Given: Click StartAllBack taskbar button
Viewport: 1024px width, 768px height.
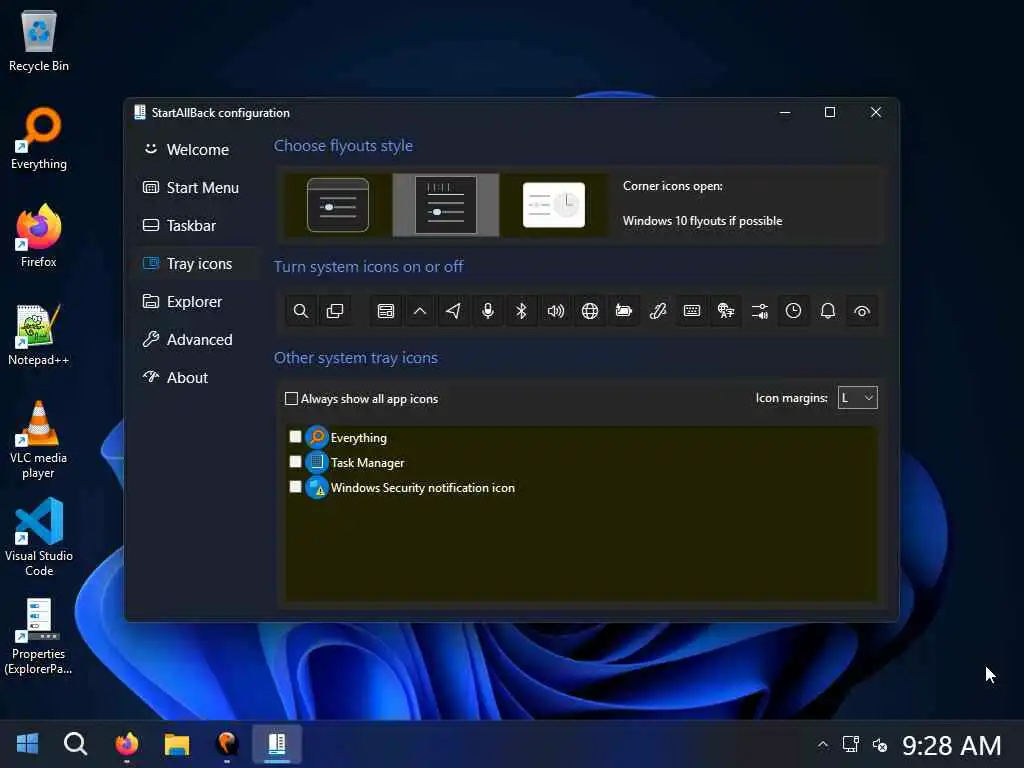Looking at the screenshot, I should click(277, 743).
